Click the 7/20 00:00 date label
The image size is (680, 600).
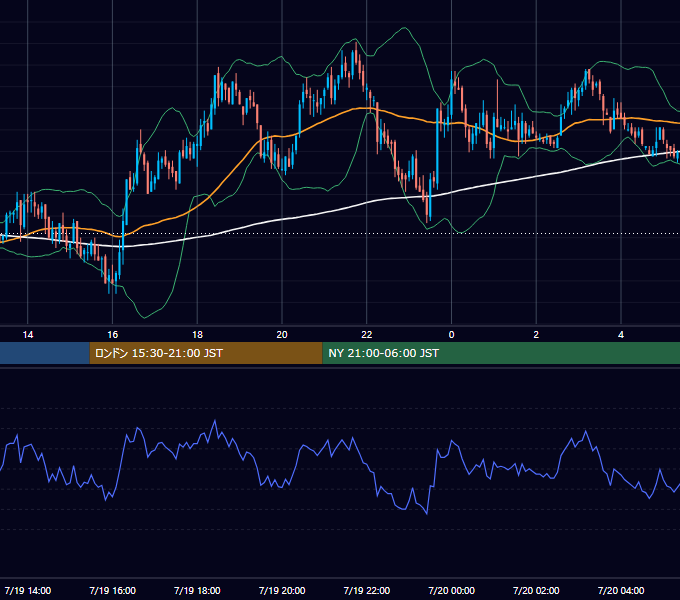coord(451,590)
